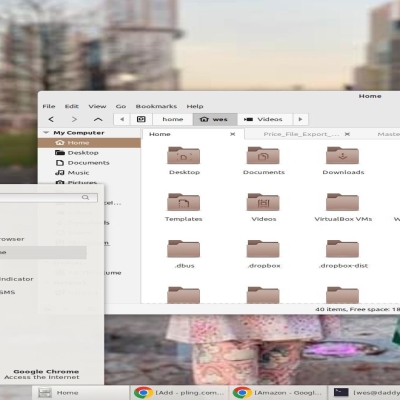
Task: Select Documents in the sidebar
Action: (89, 163)
